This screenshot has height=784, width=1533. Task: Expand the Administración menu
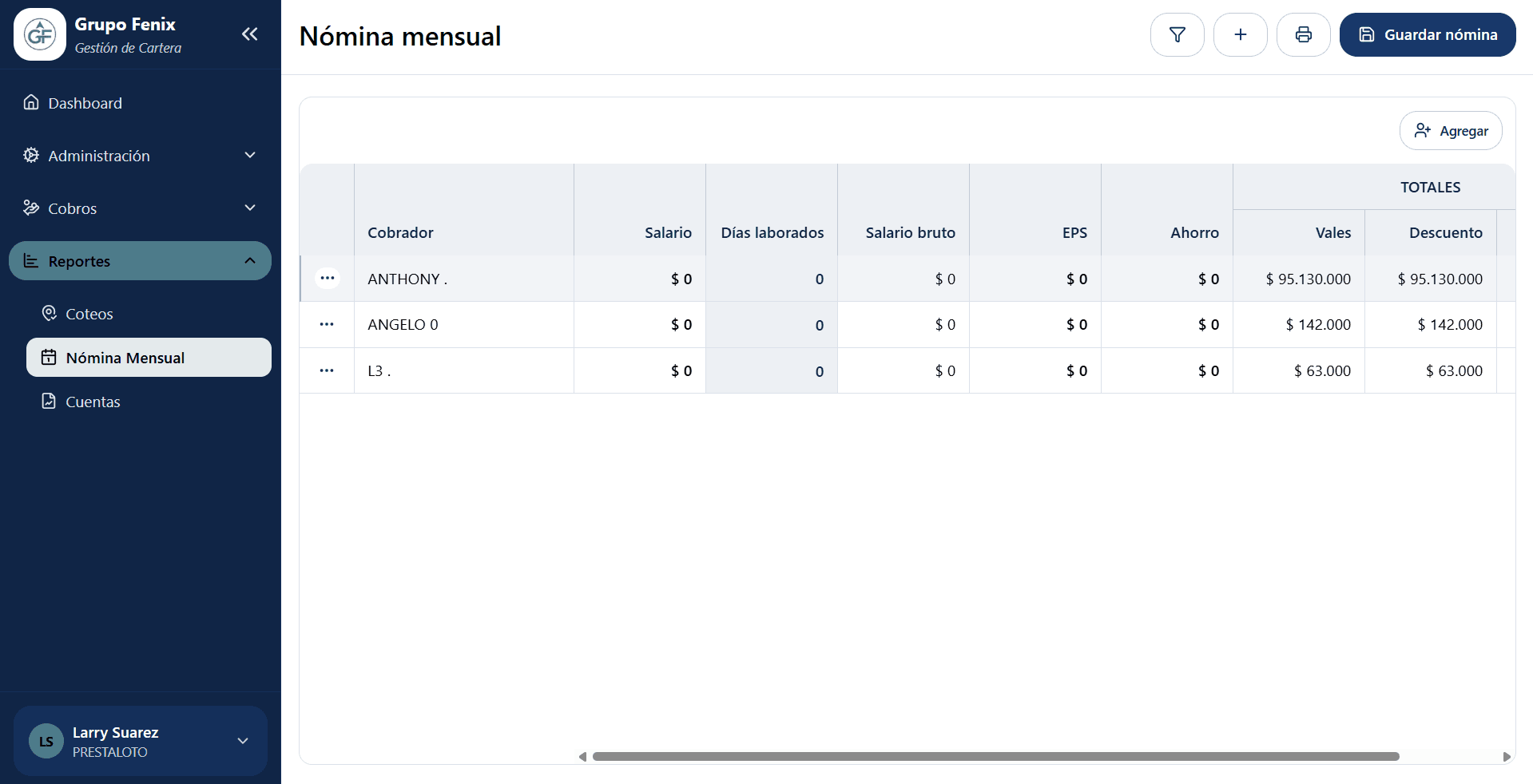[140, 156]
